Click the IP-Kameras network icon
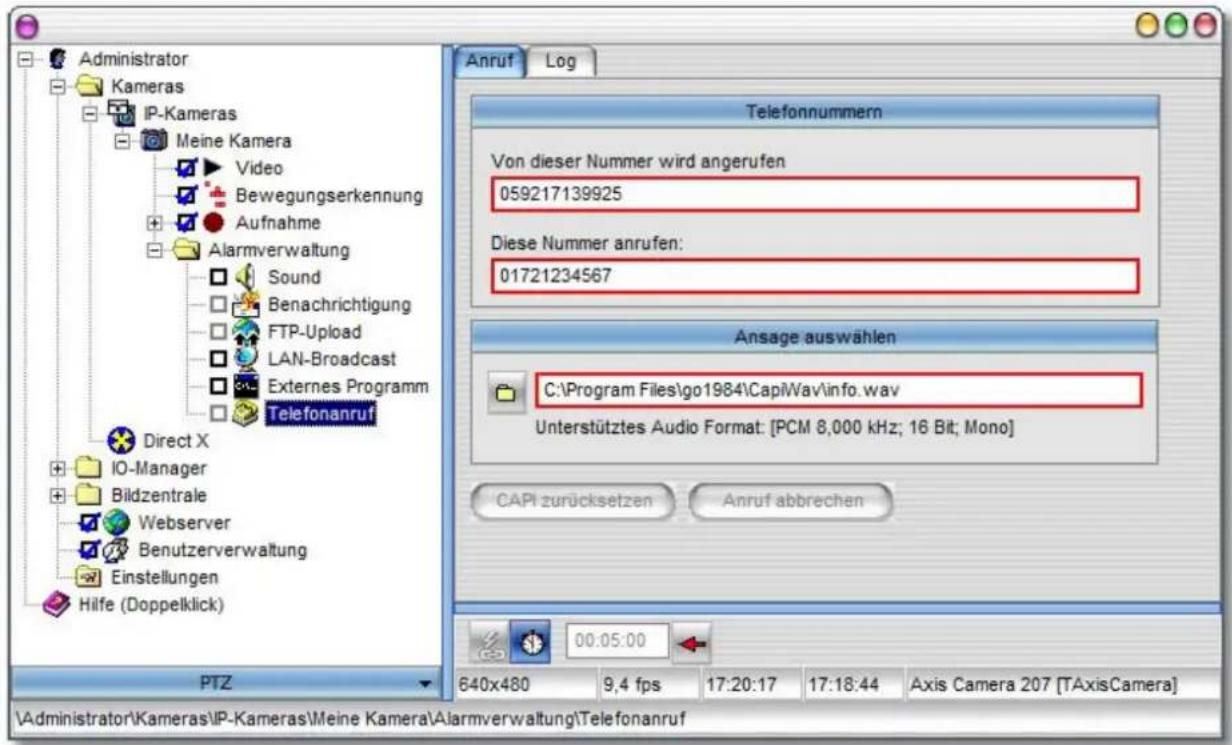This screenshot has height=745, width=1232. (x=121, y=114)
